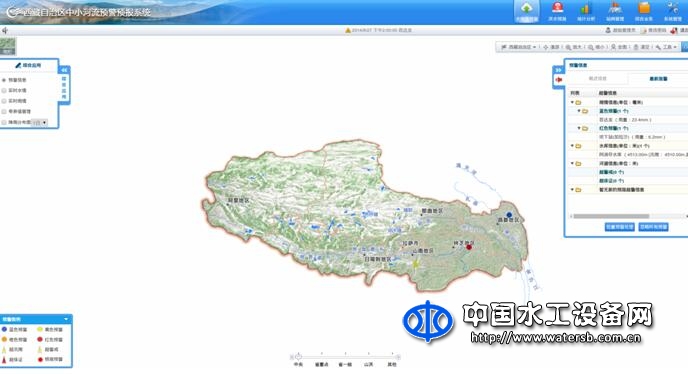688x374 pixels.
Task: Select the 23.4mm rainfall warning row
Action: click(628, 120)
